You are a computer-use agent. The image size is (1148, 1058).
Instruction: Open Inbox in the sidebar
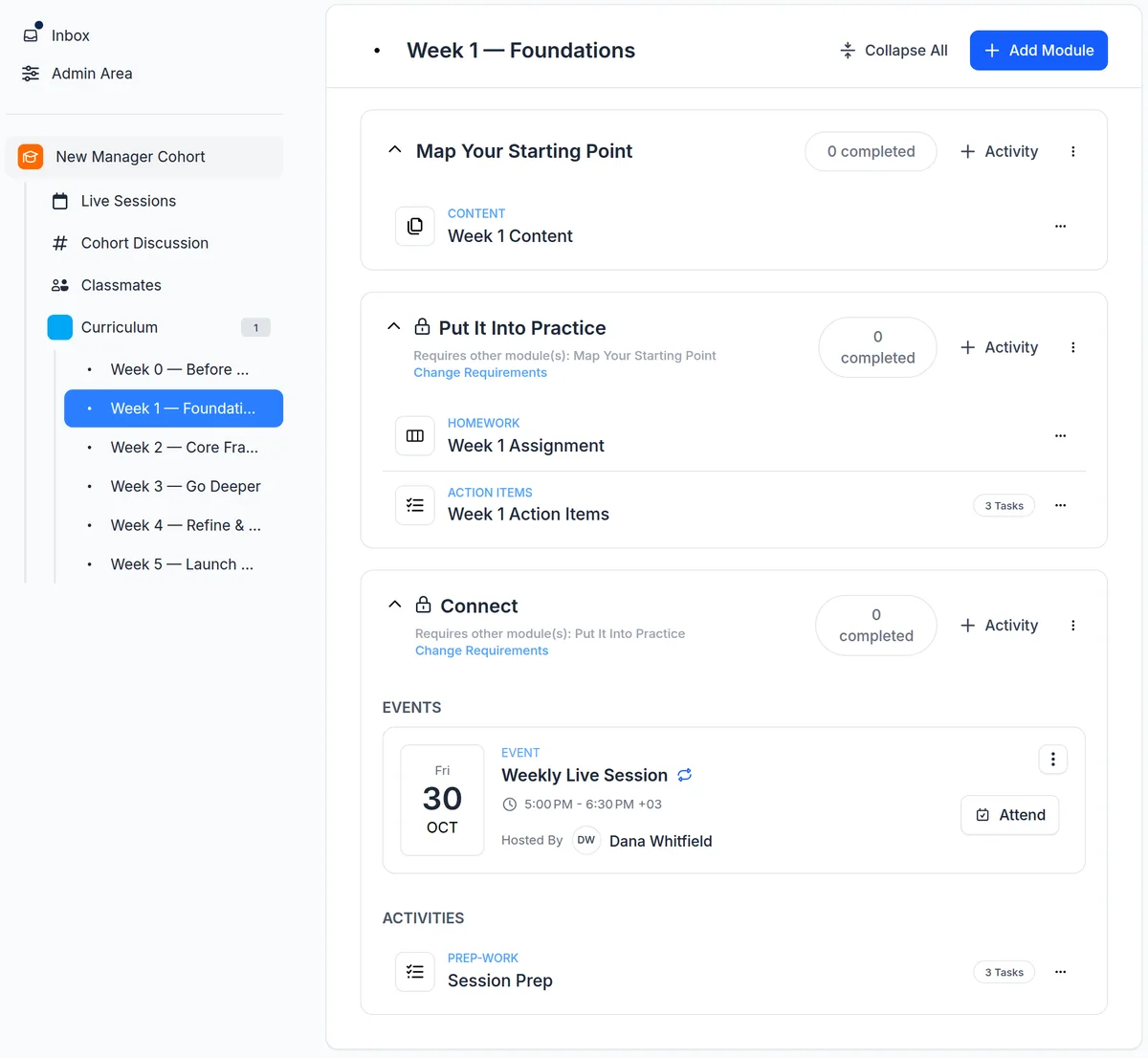click(71, 35)
